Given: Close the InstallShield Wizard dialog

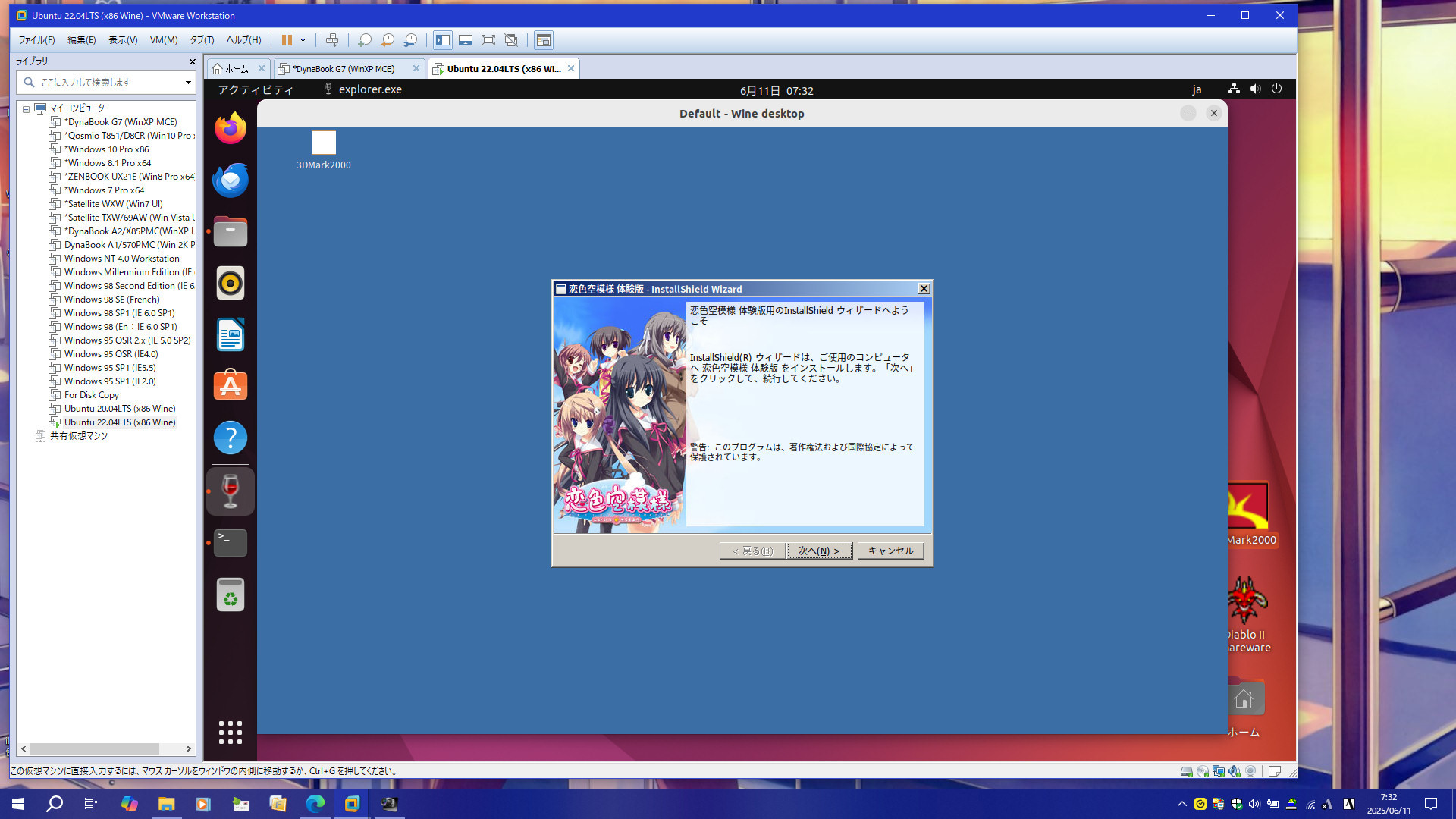Looking at the screenshot, I should click(x=924, y=289).
